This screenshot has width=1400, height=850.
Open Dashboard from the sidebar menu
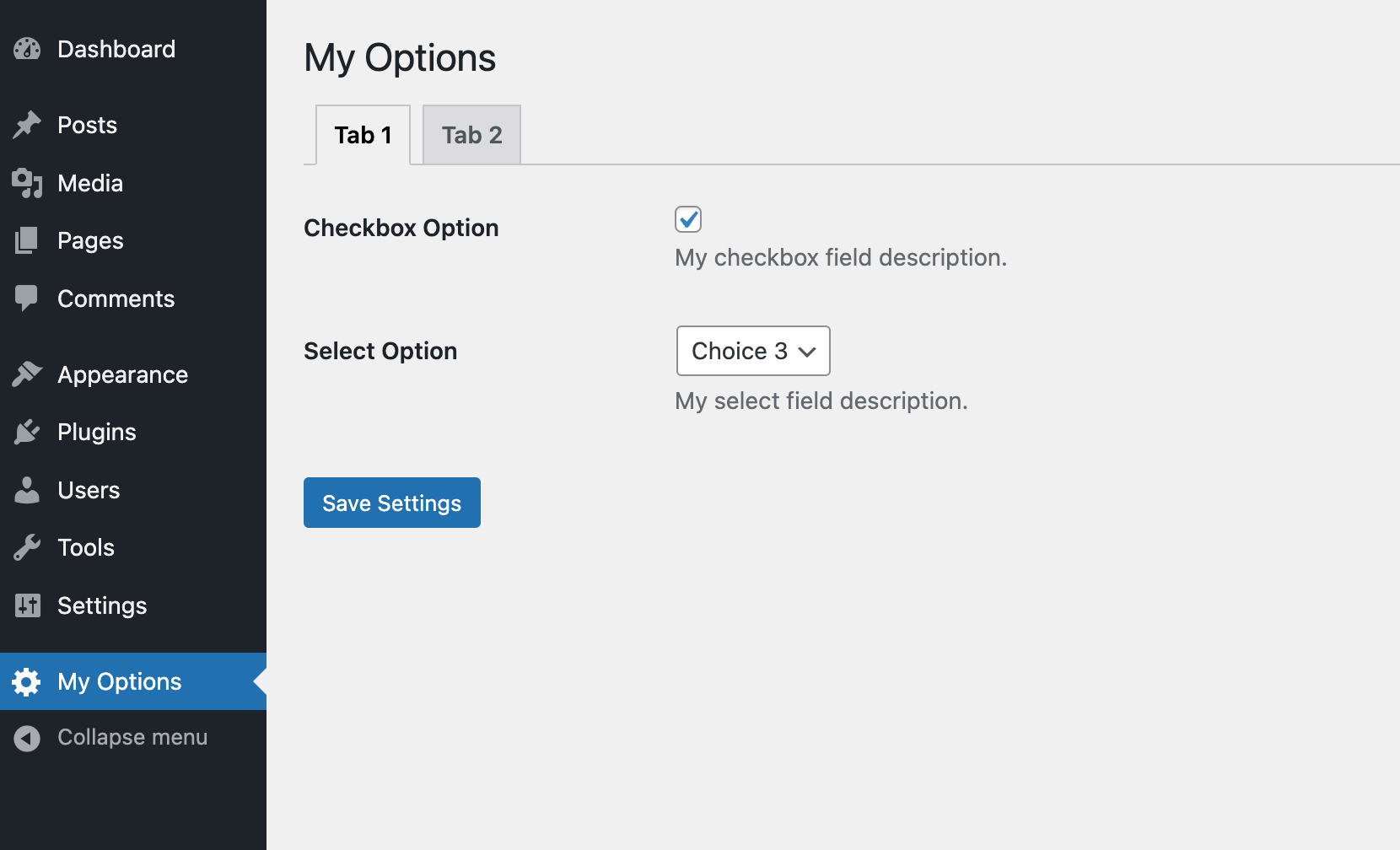click(116, 49)
